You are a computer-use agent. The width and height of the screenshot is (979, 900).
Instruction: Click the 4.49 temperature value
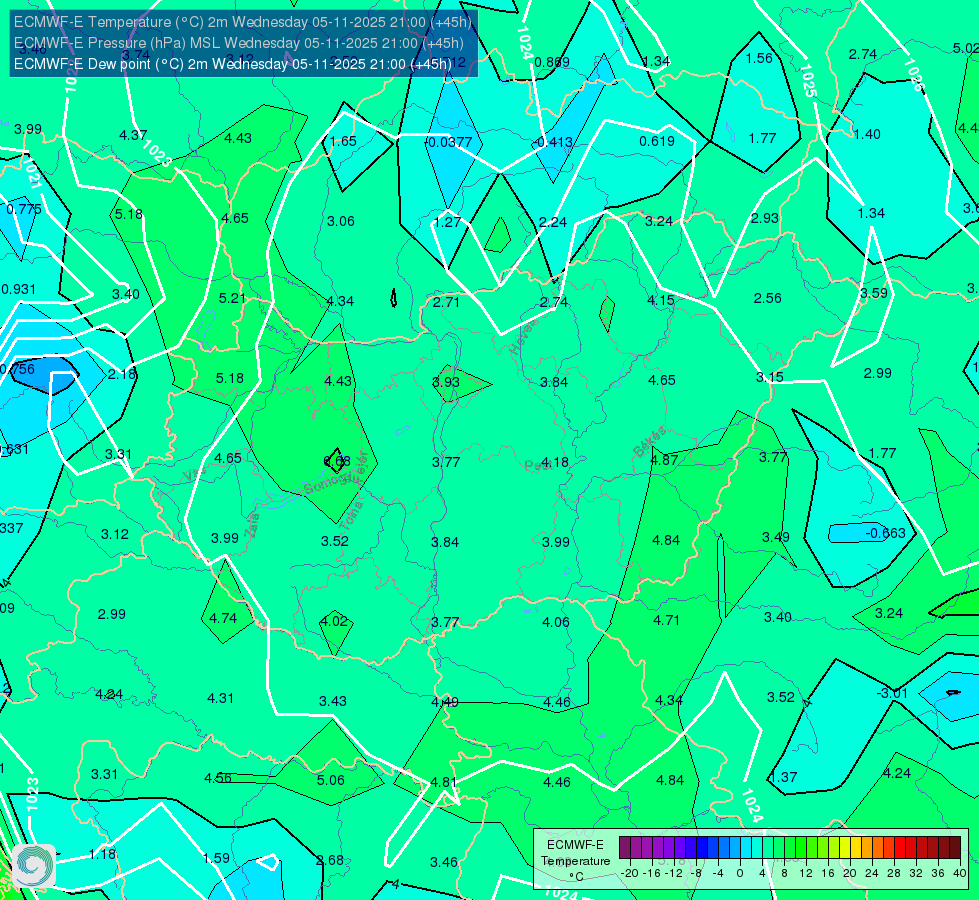(x=445, y=702)
